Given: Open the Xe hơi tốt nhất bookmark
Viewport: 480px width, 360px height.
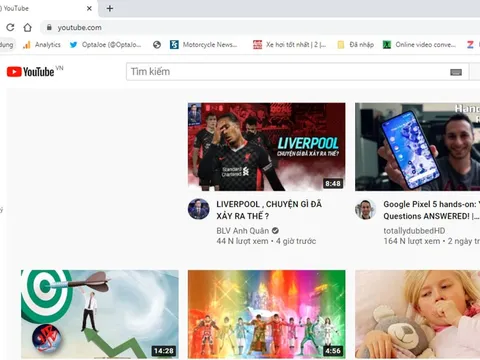Looking at the screenshot, I should [x=289, y=45].
